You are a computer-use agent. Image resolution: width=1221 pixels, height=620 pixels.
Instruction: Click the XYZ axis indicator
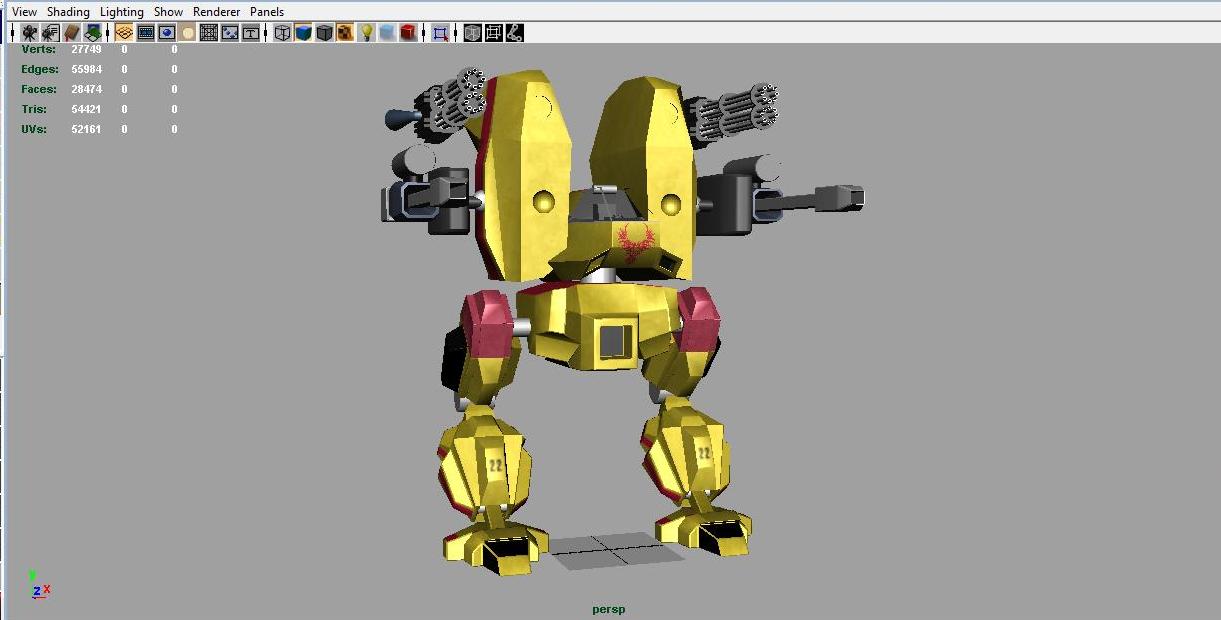click(x=39, y=585)
